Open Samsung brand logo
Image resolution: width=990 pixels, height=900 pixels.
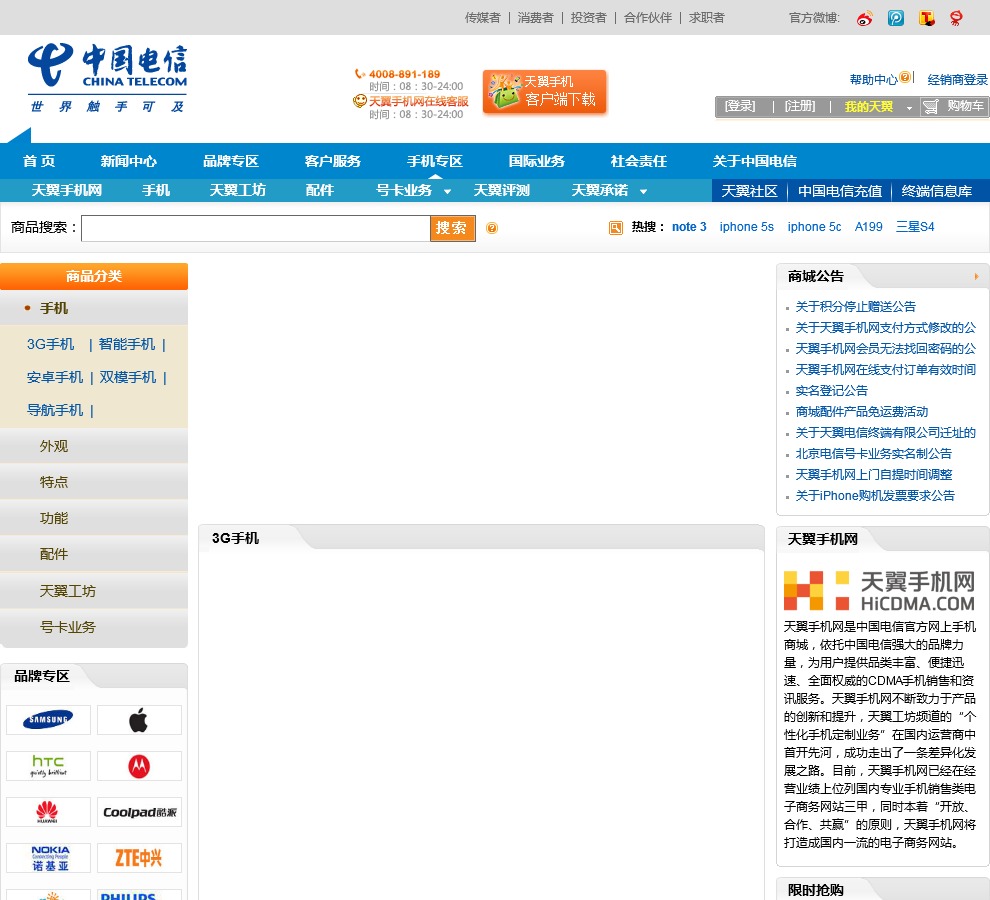pos(49,720)
